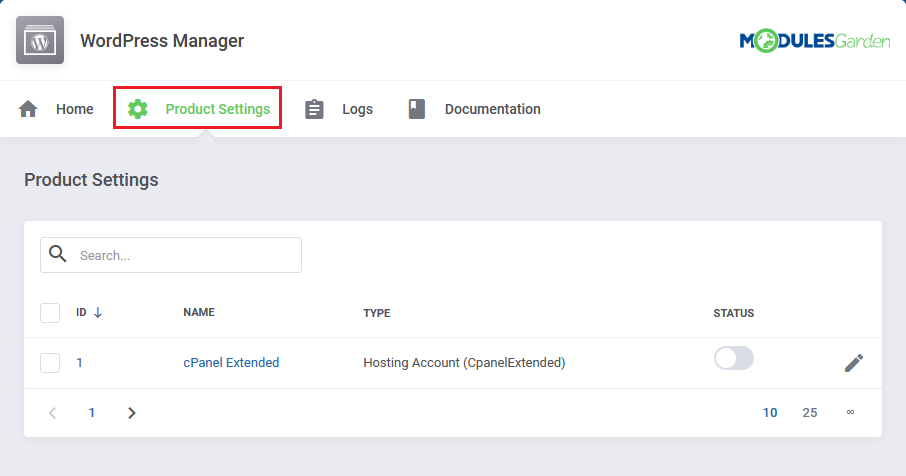Show 25 entries per page
This screenshot has width=906, height=476.
(810, 412)
